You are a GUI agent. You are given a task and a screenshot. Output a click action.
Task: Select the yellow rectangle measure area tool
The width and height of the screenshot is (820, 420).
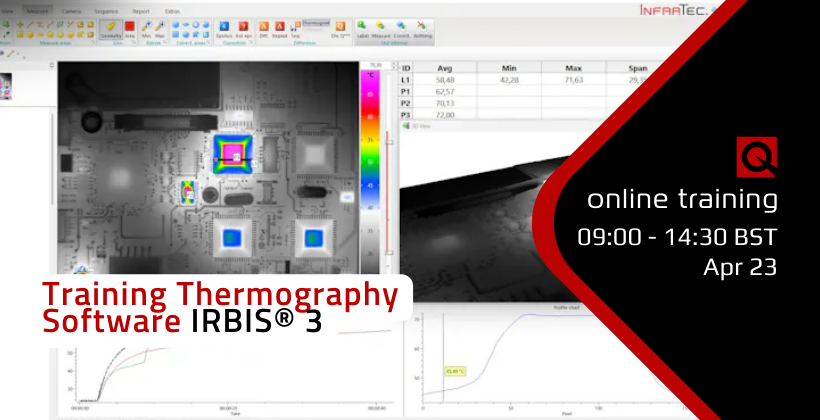pos(20,35)
